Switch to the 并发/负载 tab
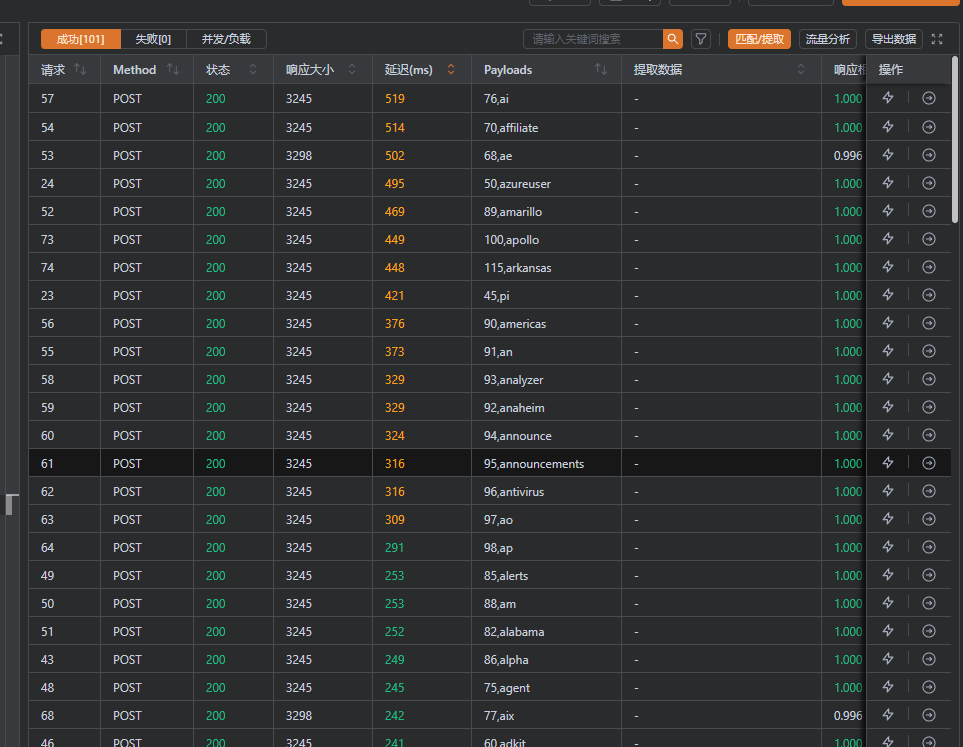Viewport: 963px width, 747px height. click(226, 39)
